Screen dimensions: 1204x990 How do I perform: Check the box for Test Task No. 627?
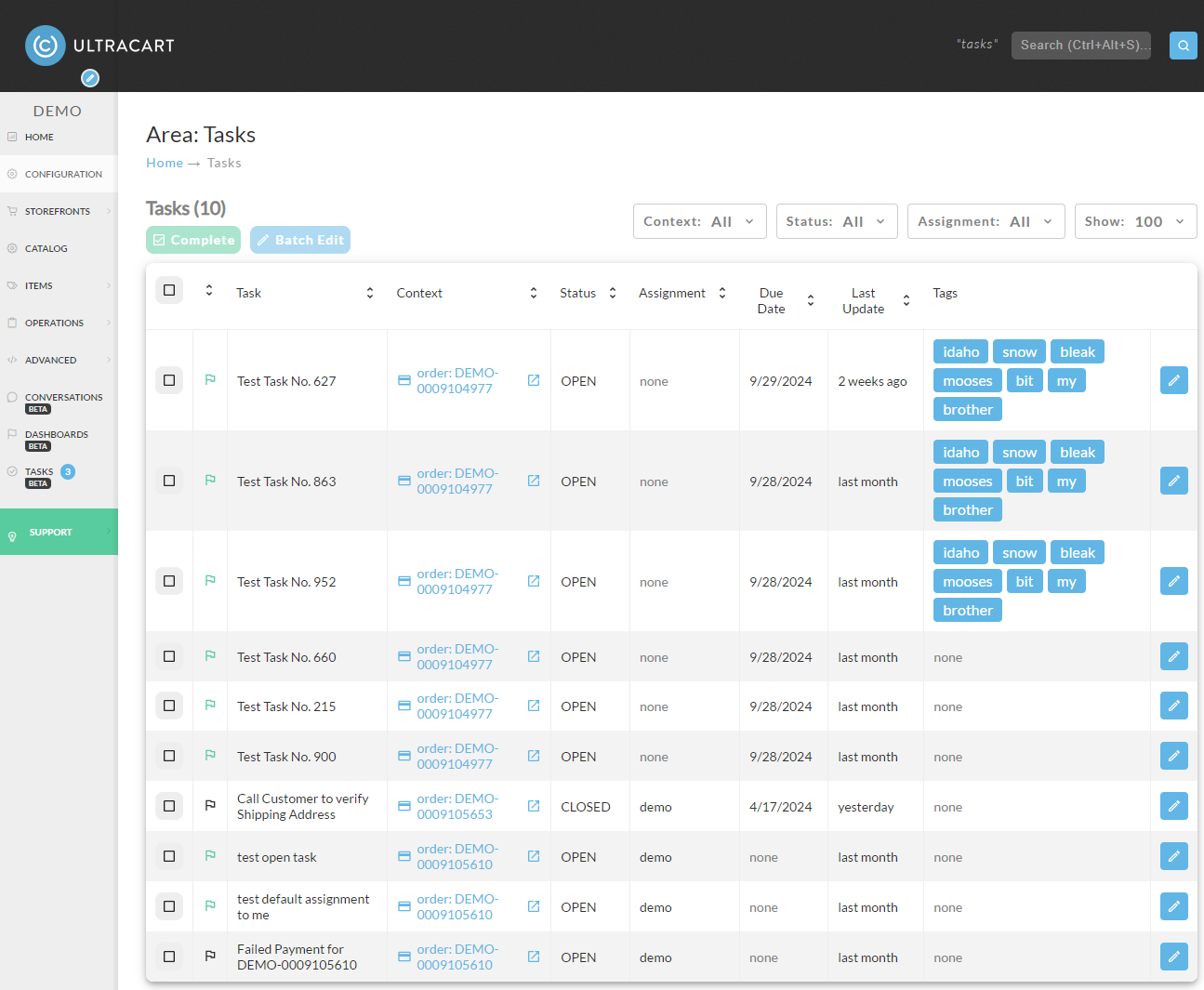(x=169, y=380)
